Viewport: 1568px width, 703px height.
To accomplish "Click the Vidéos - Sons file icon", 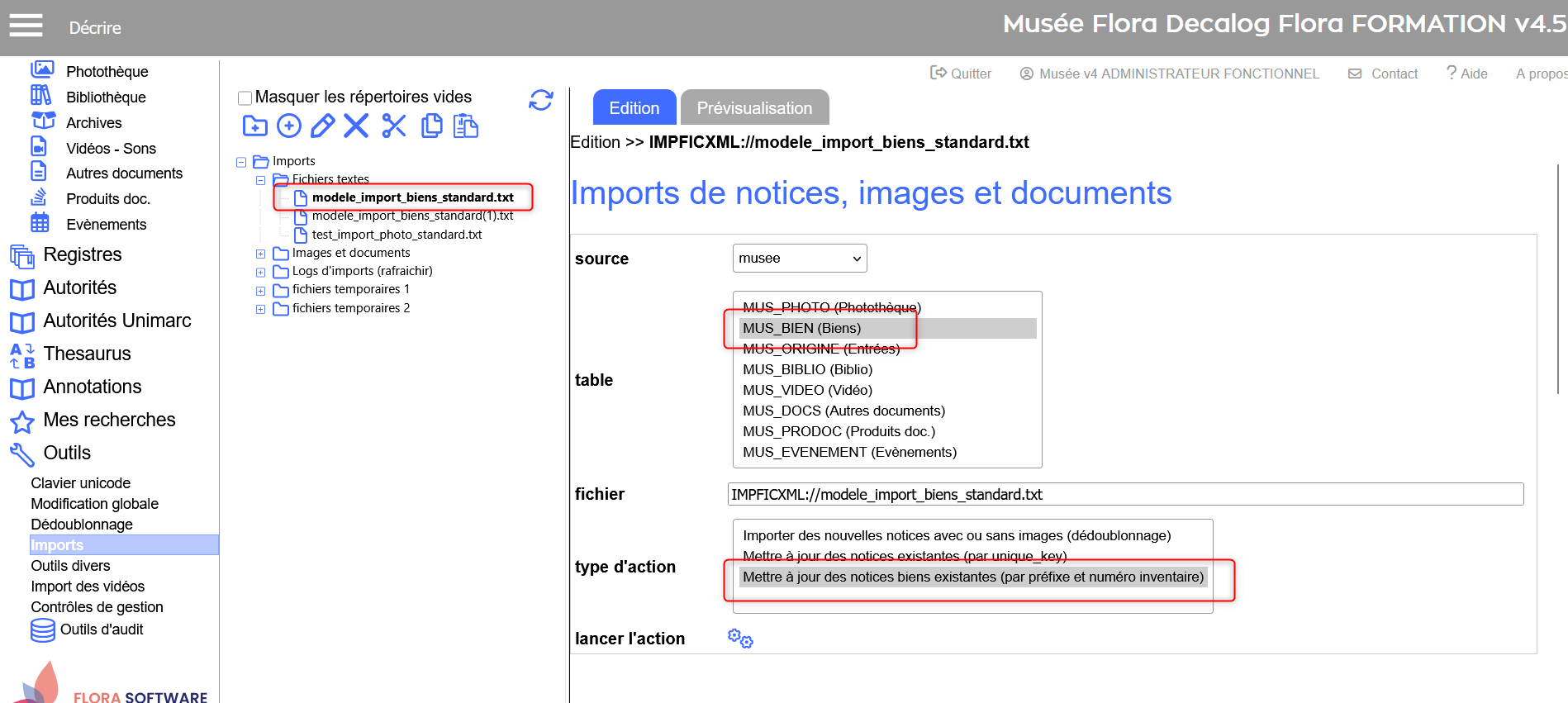I will pyautogui.click(x=39, y=146).
